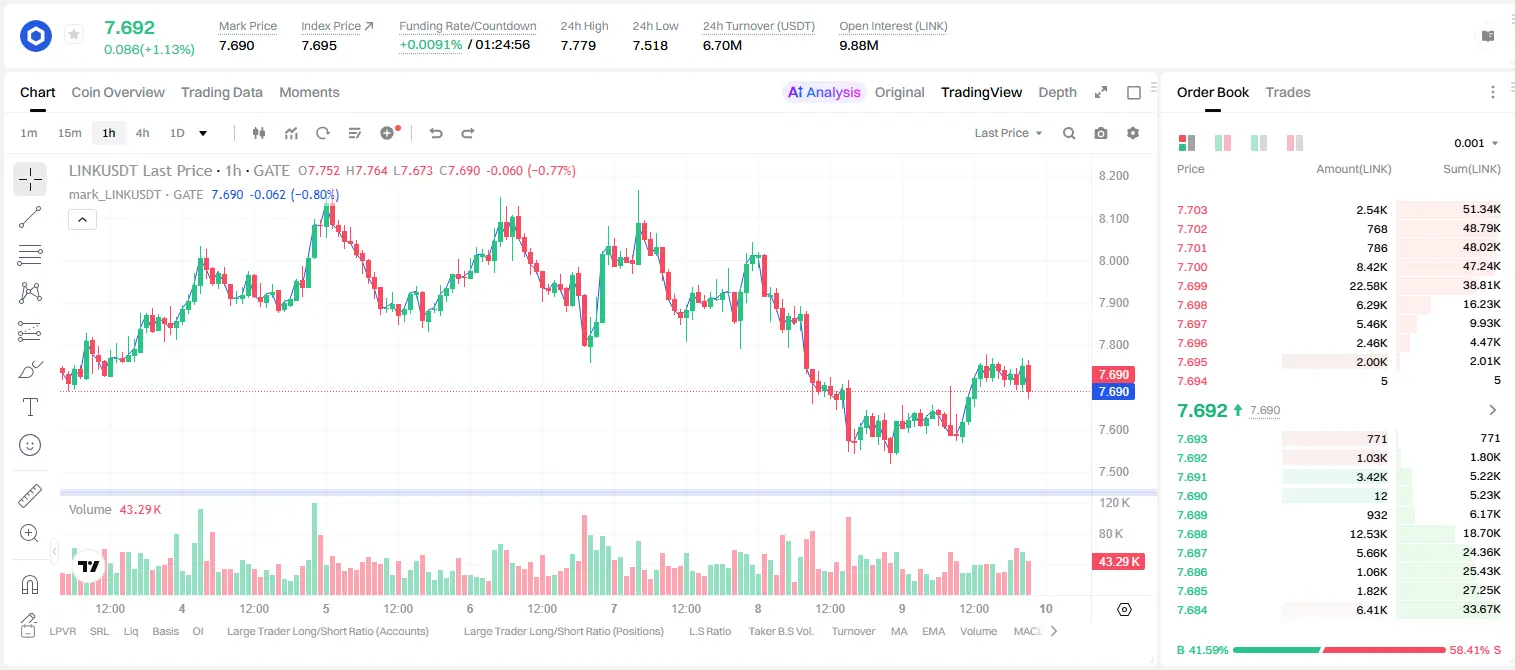Select the trend line drawing tool
1515x670 pixels.
pos(30,217)
